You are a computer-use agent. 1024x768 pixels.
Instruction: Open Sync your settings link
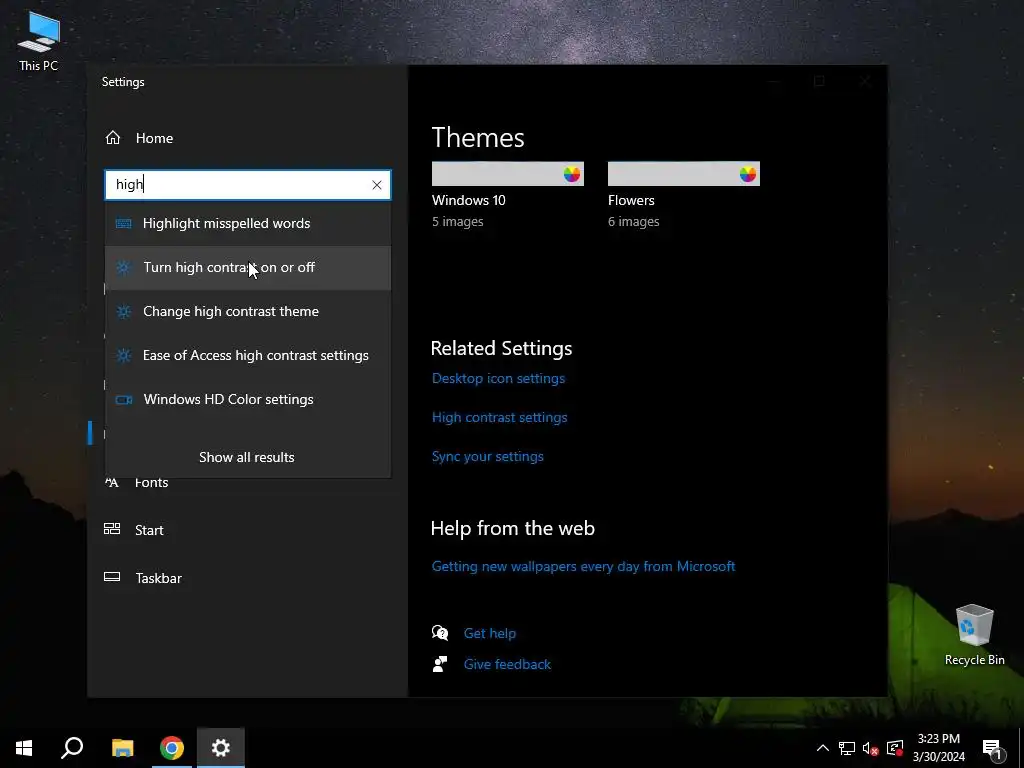point(488,456)
